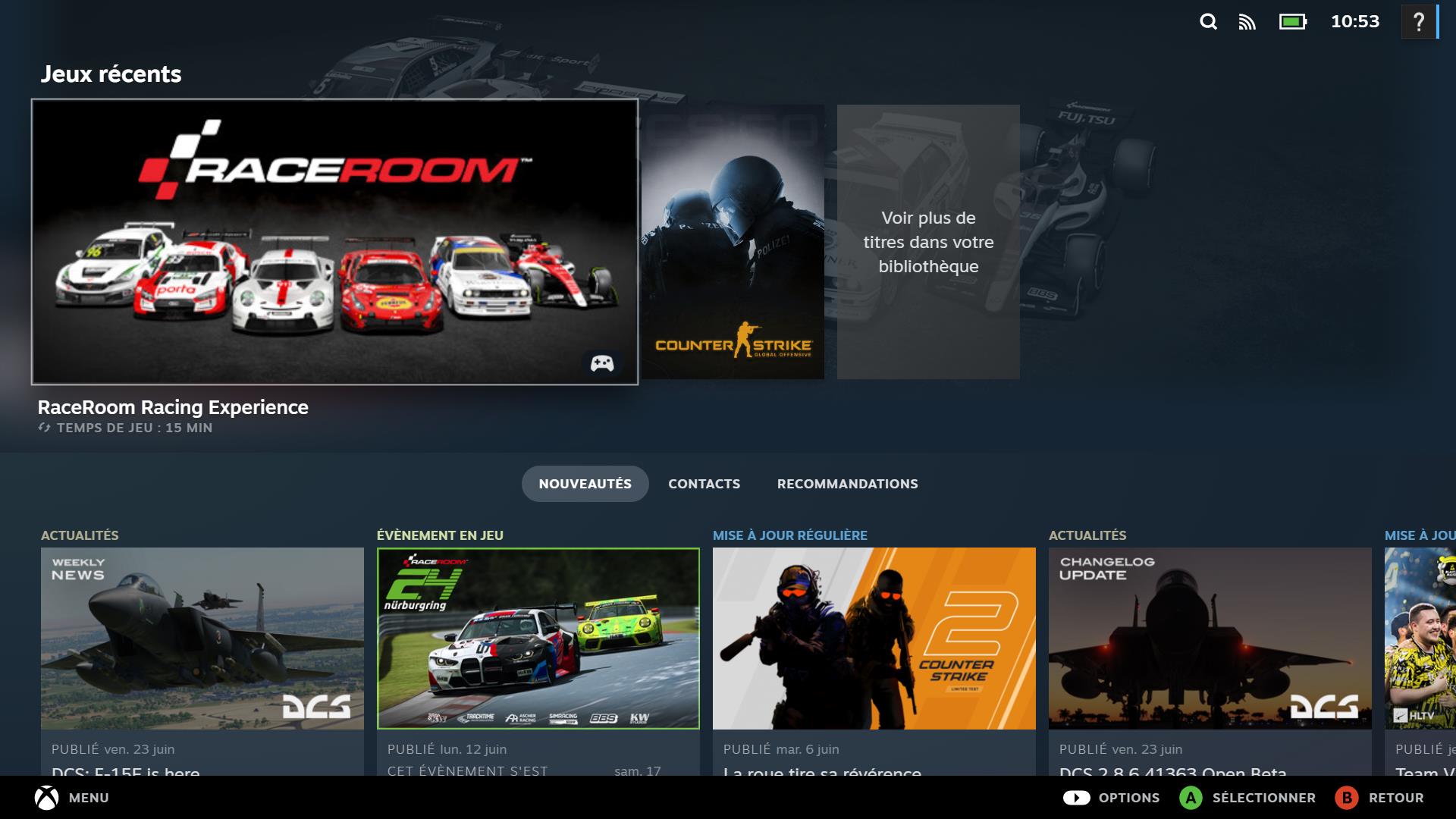Click the red B Retour hint
The width and height of the screenshot is (1456, 819).
[x=1347, y=798]
